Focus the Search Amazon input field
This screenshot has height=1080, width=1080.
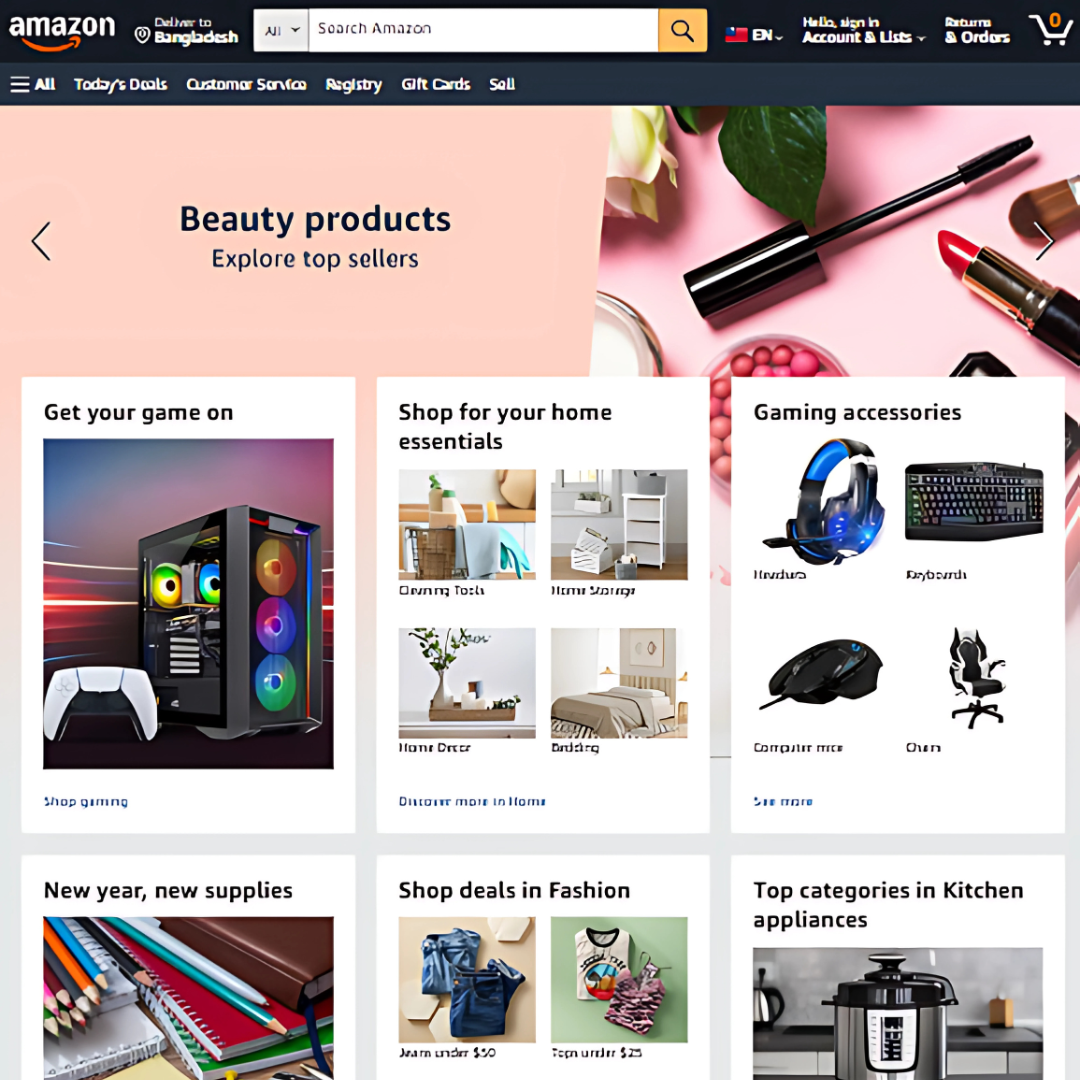coord(483,30)
